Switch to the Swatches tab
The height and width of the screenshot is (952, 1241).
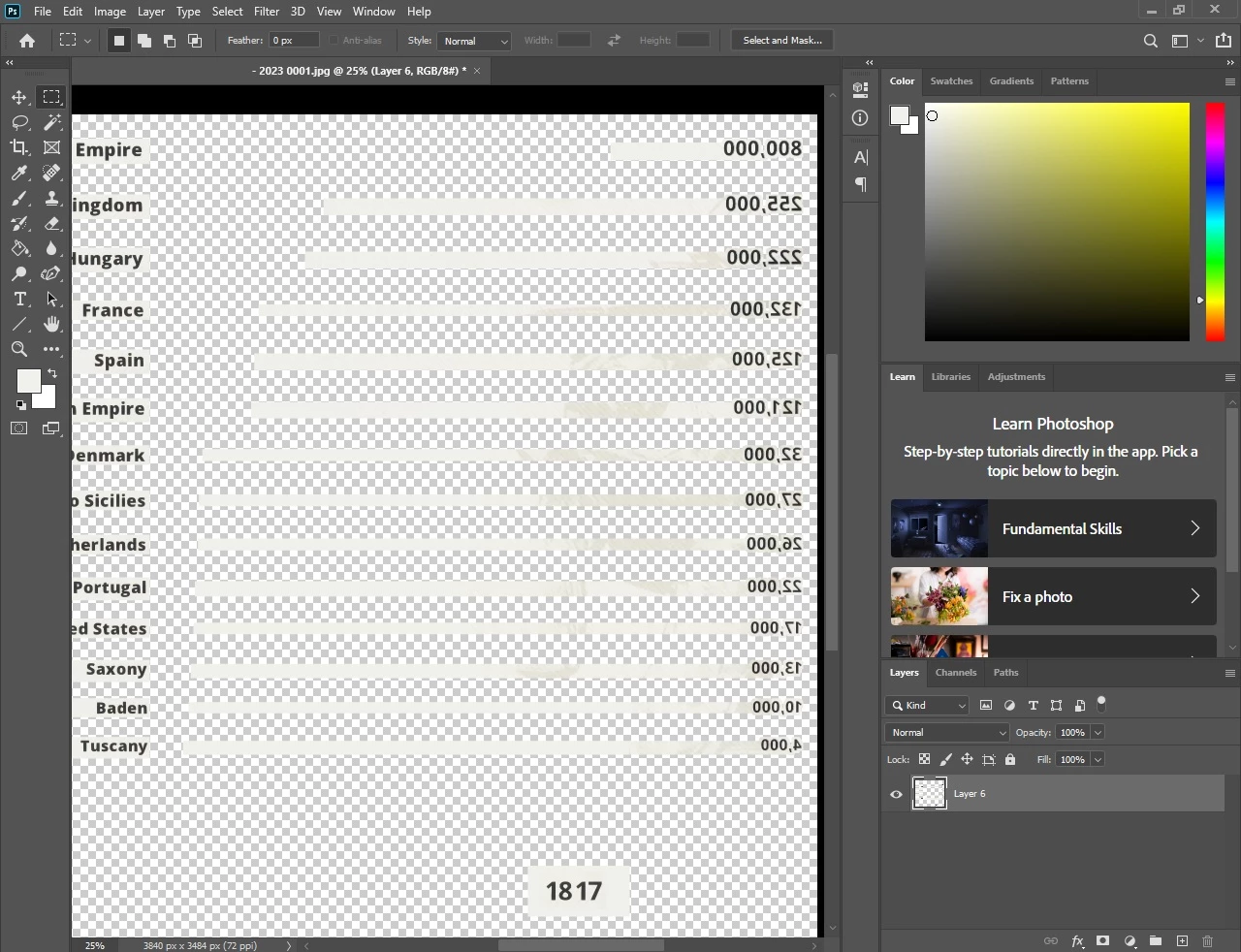pos(951,81)
